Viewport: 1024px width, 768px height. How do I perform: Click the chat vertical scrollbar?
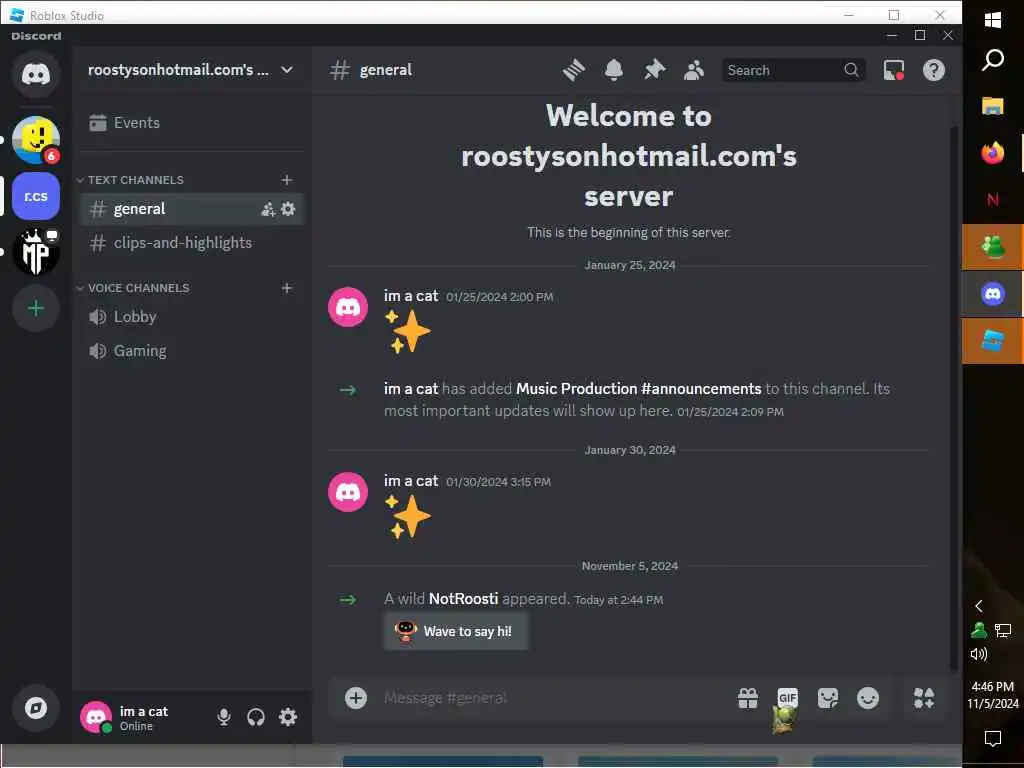954,398
